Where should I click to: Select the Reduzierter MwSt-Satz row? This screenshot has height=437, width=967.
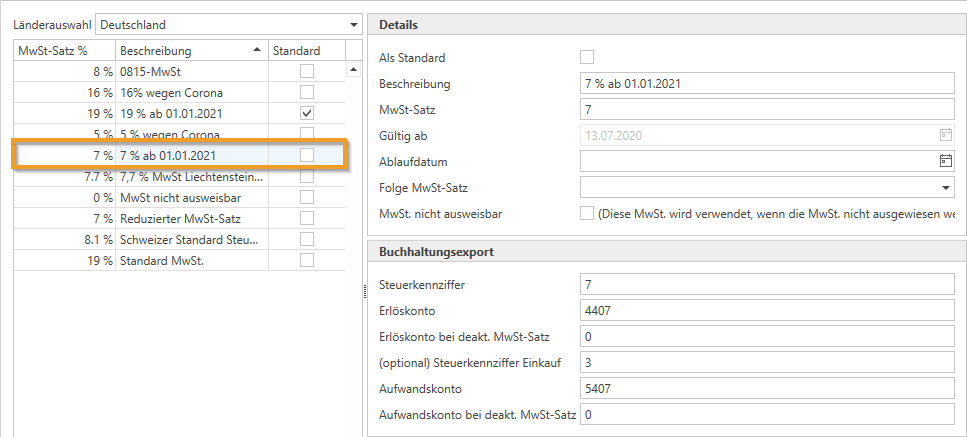pos(190,218)
